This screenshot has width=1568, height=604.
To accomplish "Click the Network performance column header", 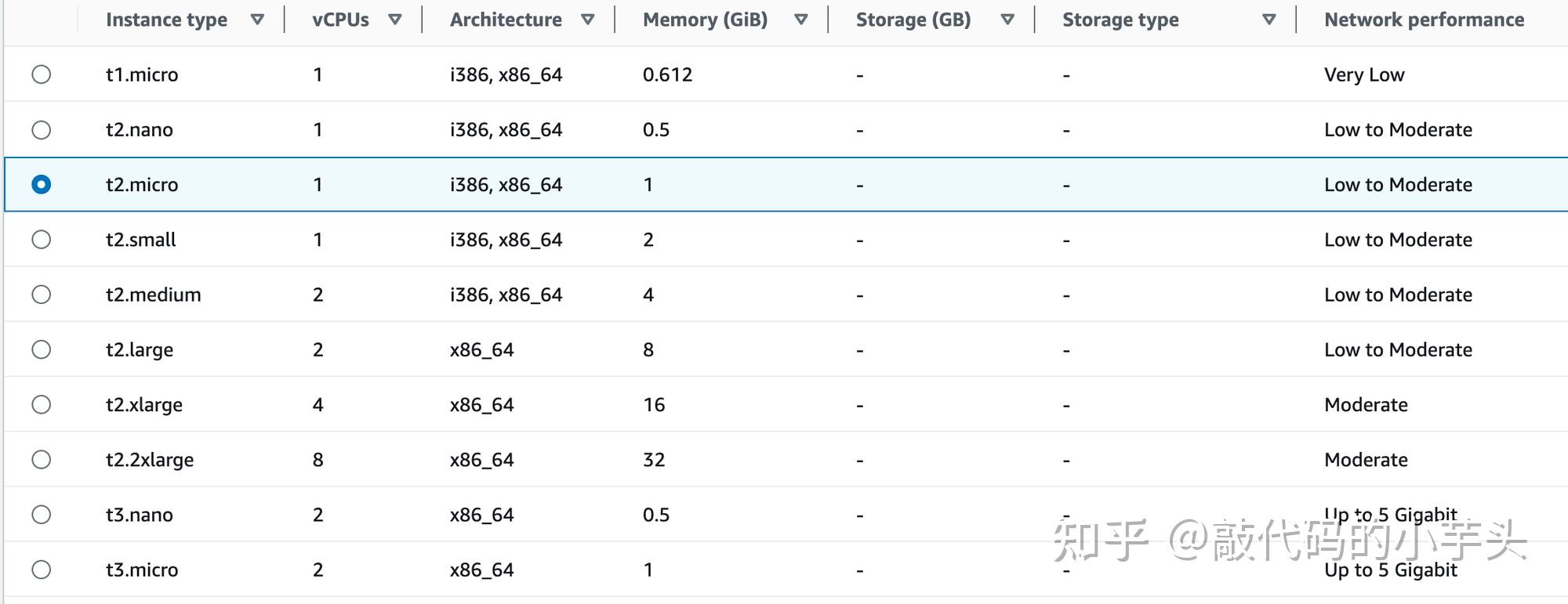I will (1424, 20).
